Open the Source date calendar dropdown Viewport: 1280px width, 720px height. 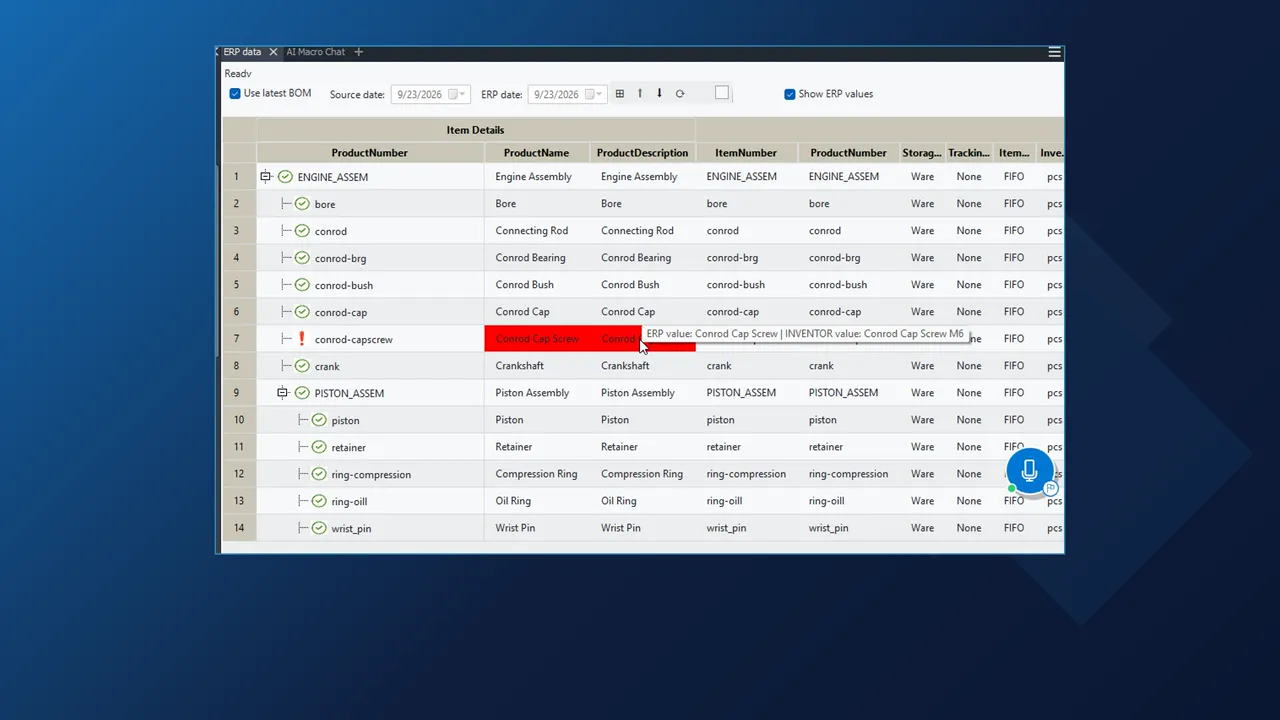tap(455, 94)
